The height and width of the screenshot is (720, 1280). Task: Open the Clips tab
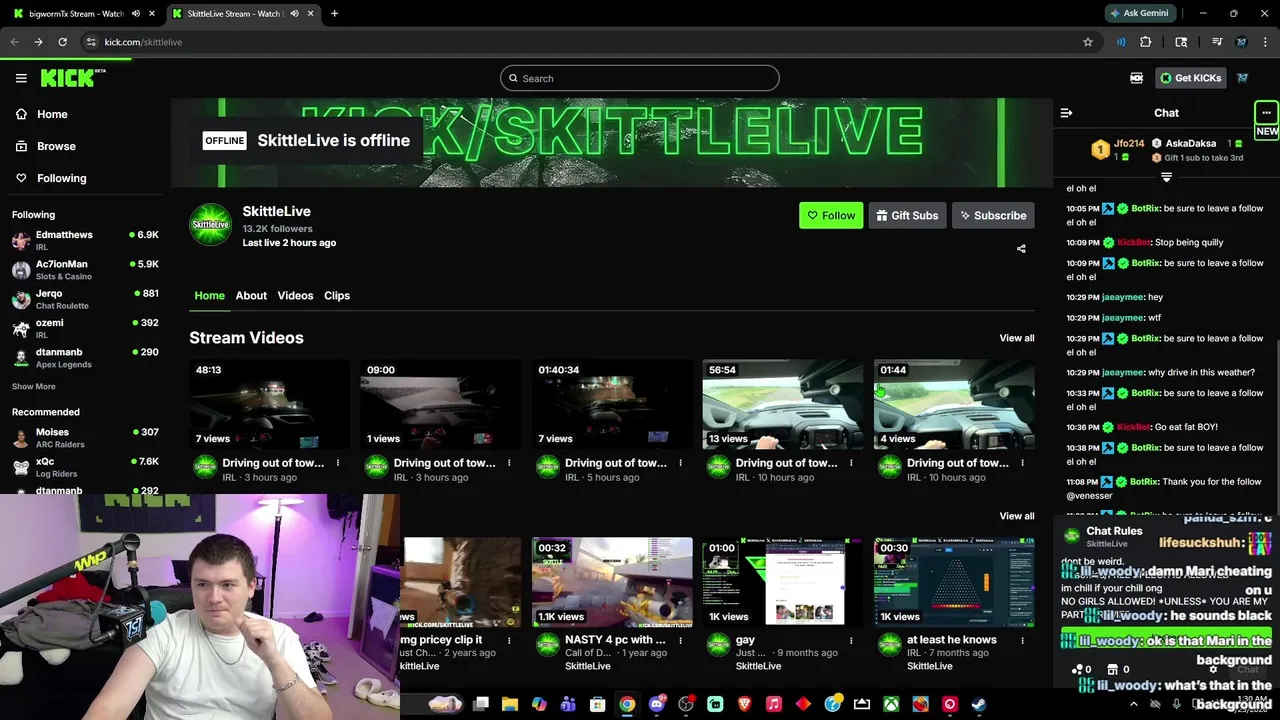337,296
